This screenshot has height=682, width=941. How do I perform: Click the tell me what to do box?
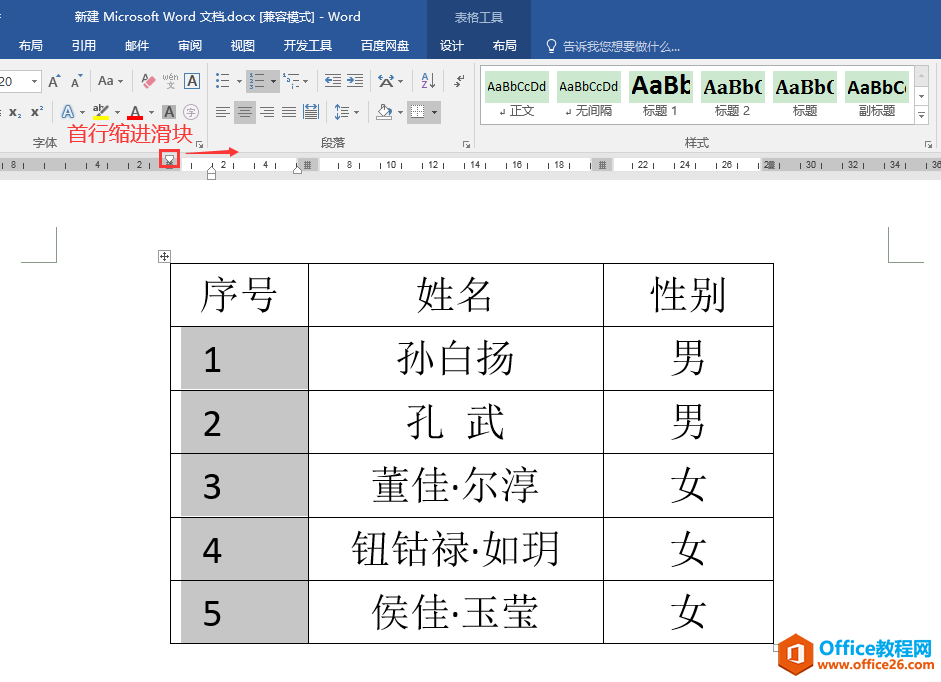[613, 46]
